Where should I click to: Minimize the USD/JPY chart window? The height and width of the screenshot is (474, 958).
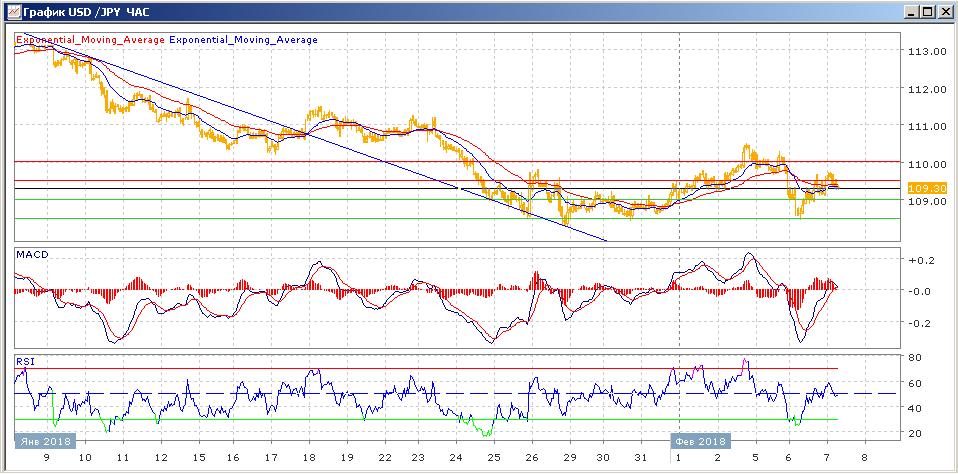click(912, 12)
